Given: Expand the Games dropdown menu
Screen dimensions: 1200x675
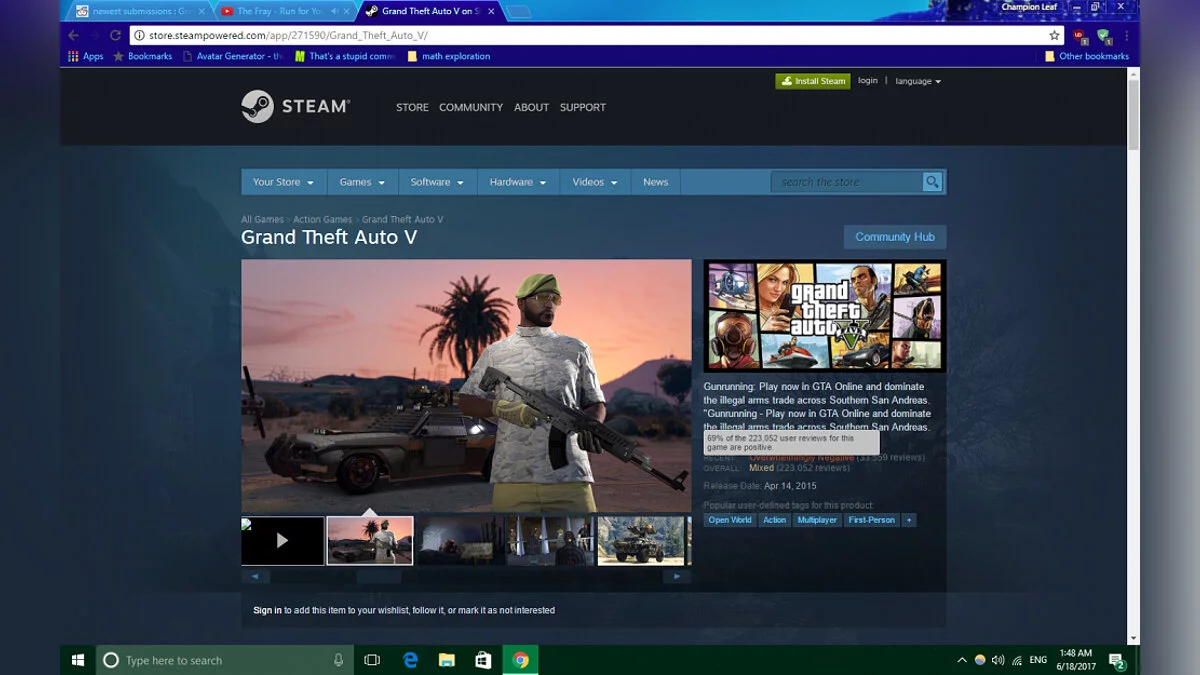Looking at the screenshot, I should [x=362, y=182].
